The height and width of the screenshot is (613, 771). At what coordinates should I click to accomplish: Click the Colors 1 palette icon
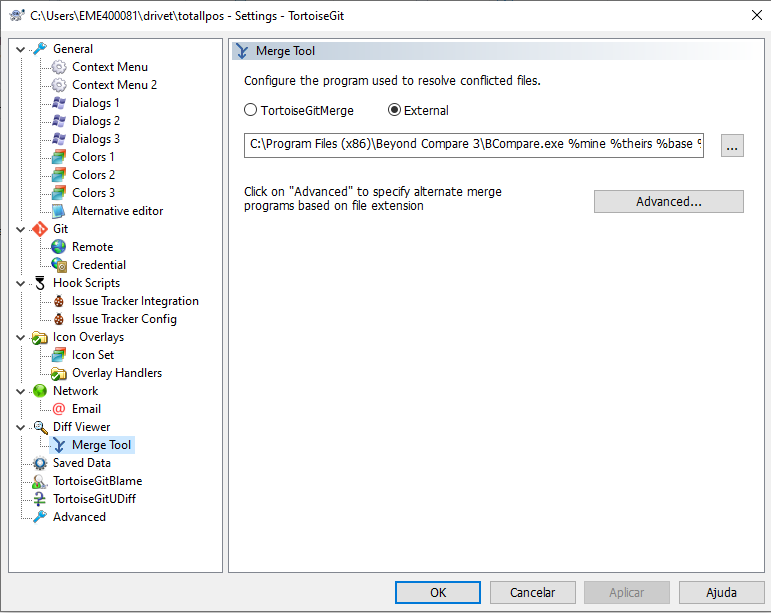(x=59, y=157)
